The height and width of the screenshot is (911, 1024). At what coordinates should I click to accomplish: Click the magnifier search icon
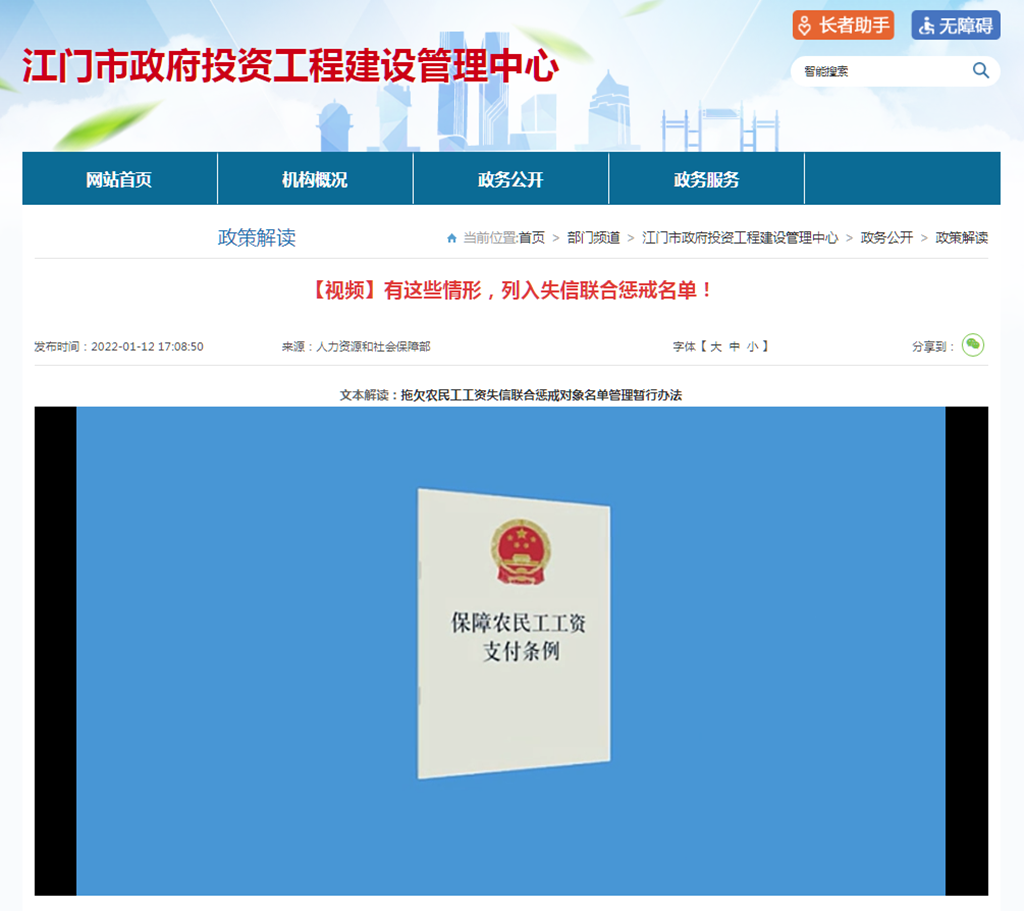(x=980, y=70)
